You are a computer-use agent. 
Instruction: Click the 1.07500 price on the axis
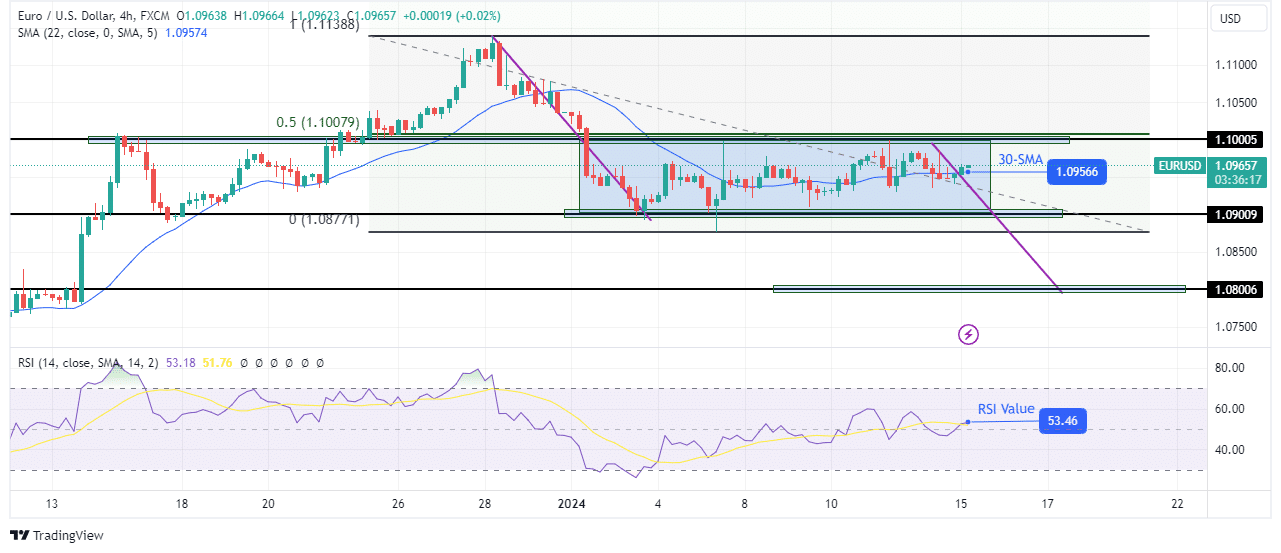(x=1233, y=327)
